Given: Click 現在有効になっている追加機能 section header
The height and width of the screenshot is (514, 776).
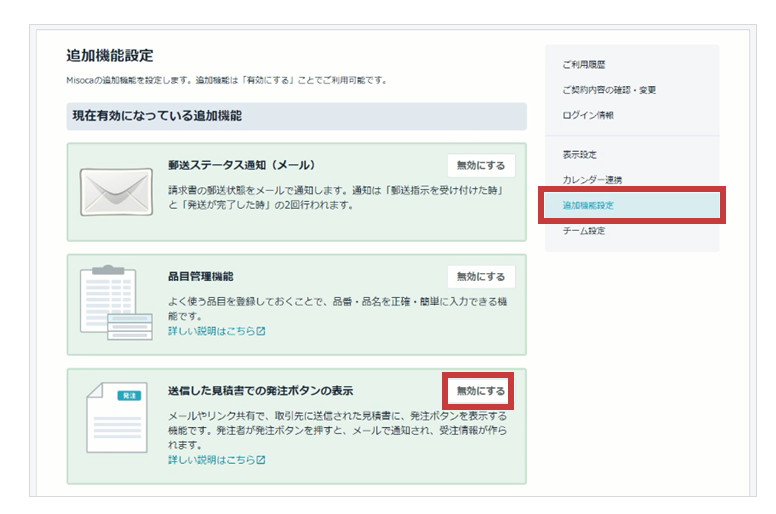Looking at the screenshot, I should pos(296,116).
